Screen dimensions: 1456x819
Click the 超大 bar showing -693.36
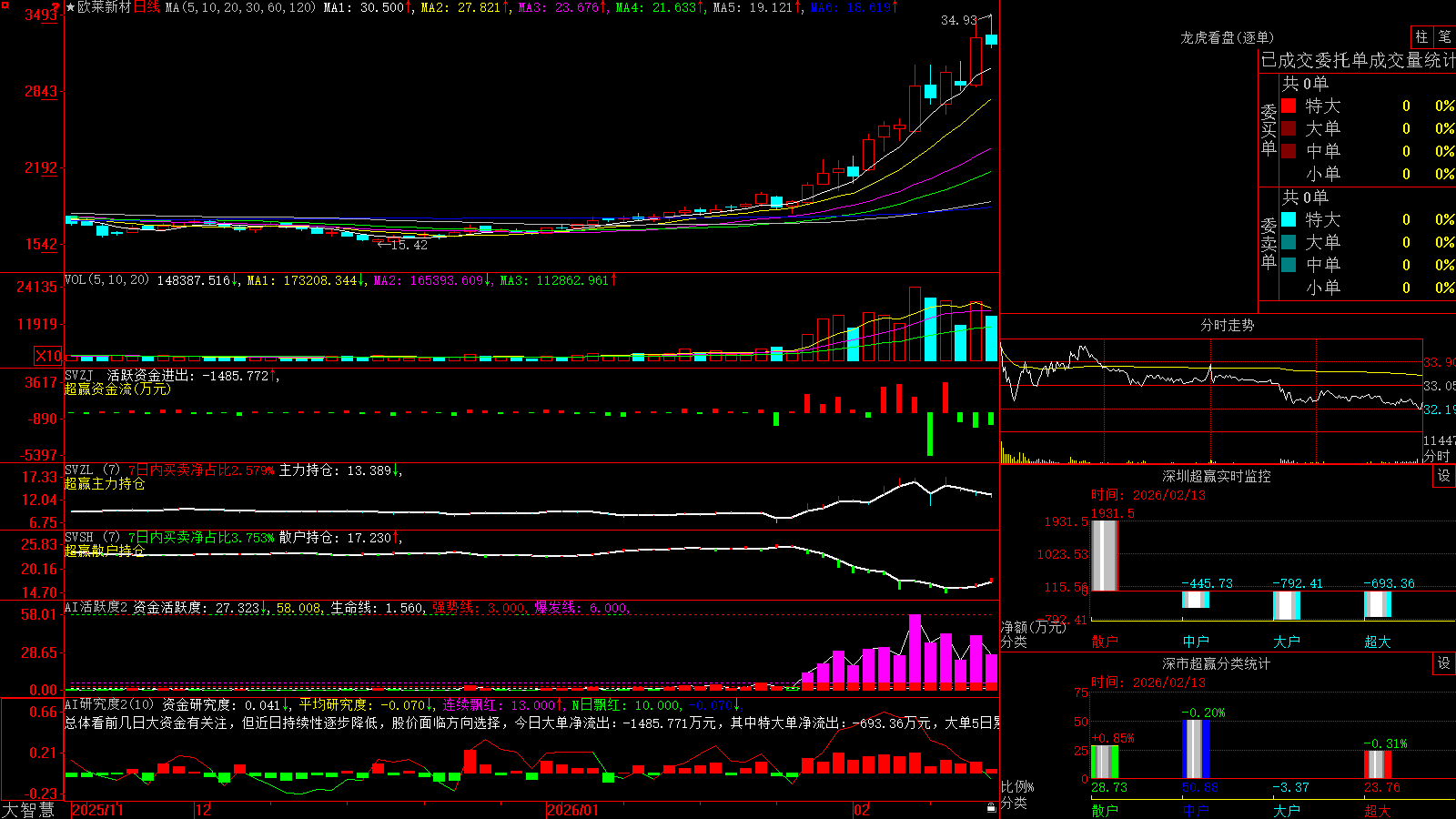(1377, 603)
